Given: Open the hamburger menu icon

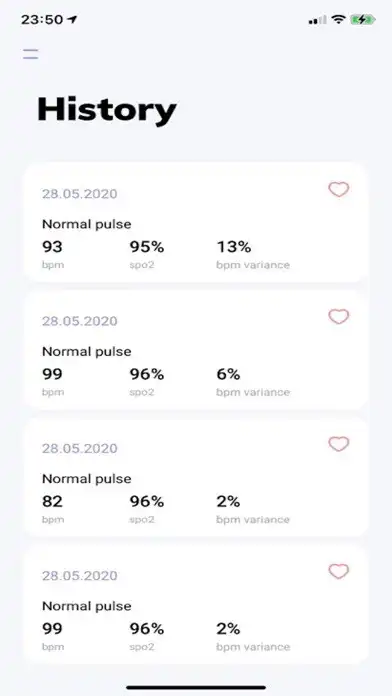Looking at the screenshot, I should tap(31, 54).
